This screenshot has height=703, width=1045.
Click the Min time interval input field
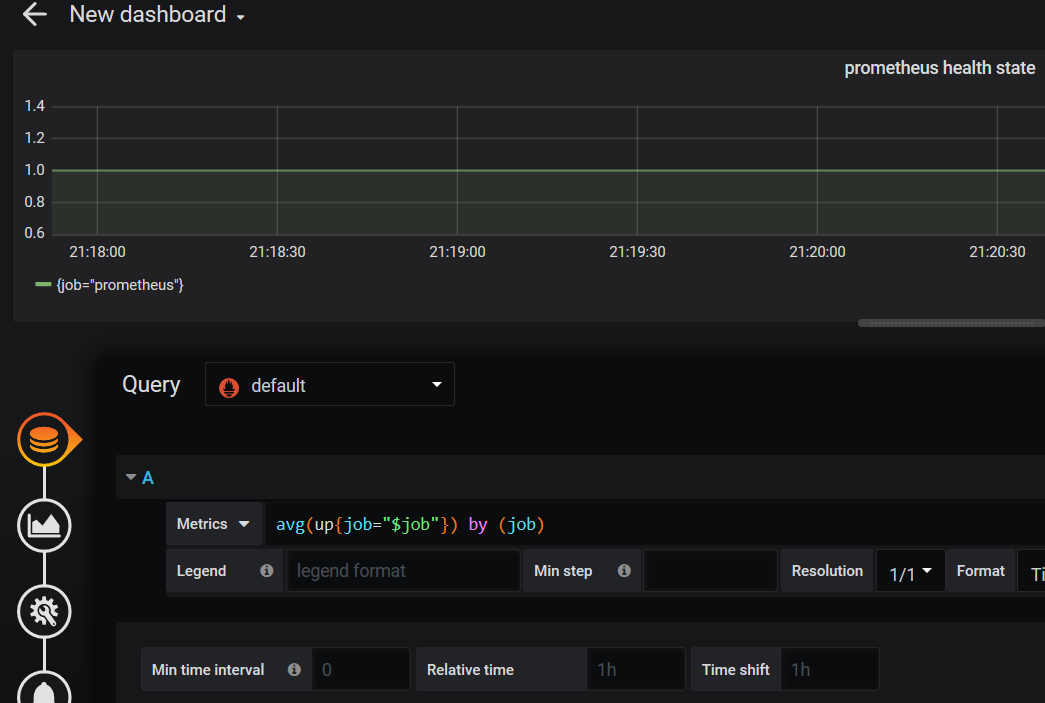click(361, 669)
